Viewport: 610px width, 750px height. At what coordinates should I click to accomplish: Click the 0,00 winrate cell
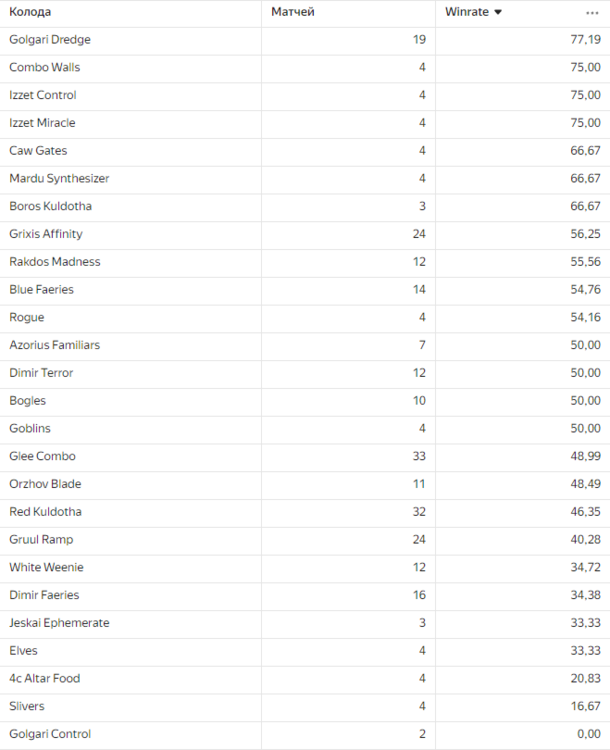[589, 734]
